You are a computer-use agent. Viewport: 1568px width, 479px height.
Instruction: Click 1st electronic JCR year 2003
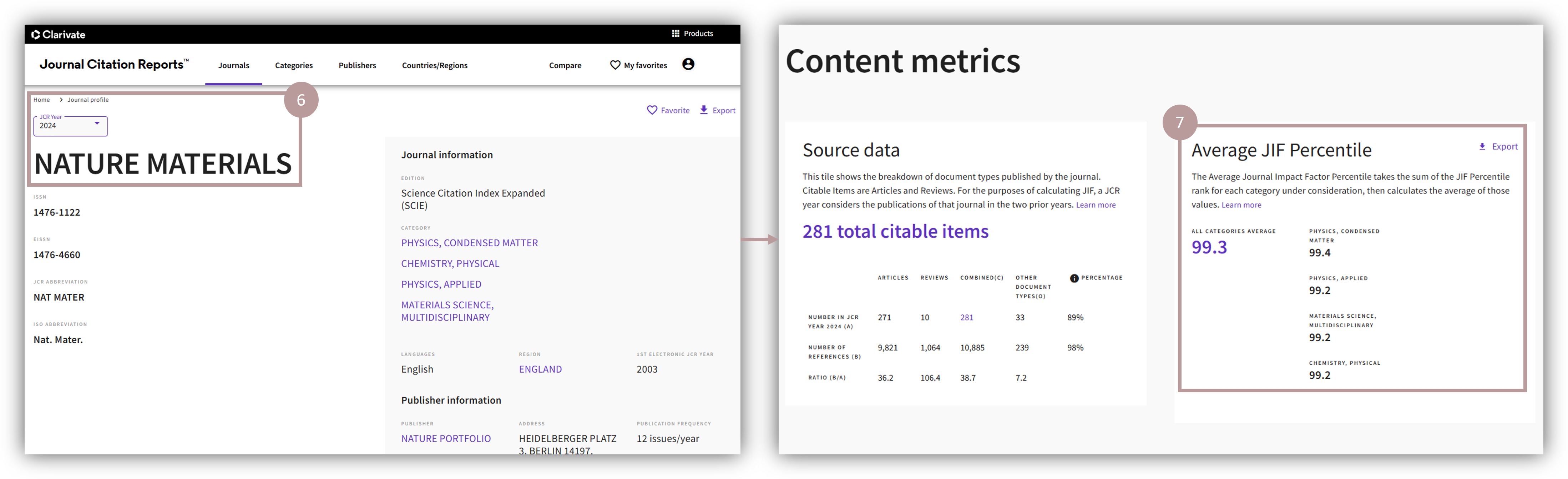(647, 369)
